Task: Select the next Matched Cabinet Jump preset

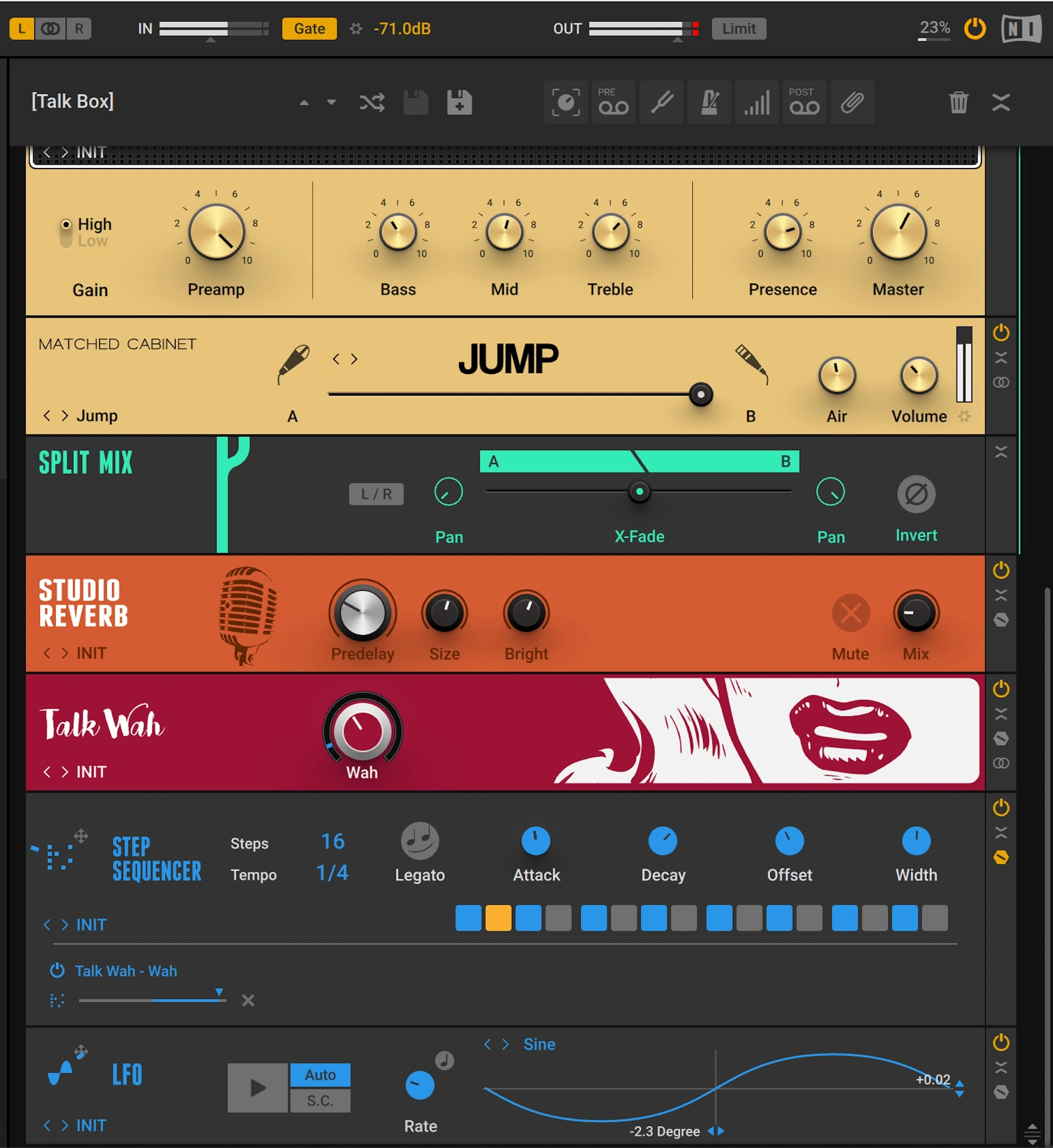Action: pos(65,415)
